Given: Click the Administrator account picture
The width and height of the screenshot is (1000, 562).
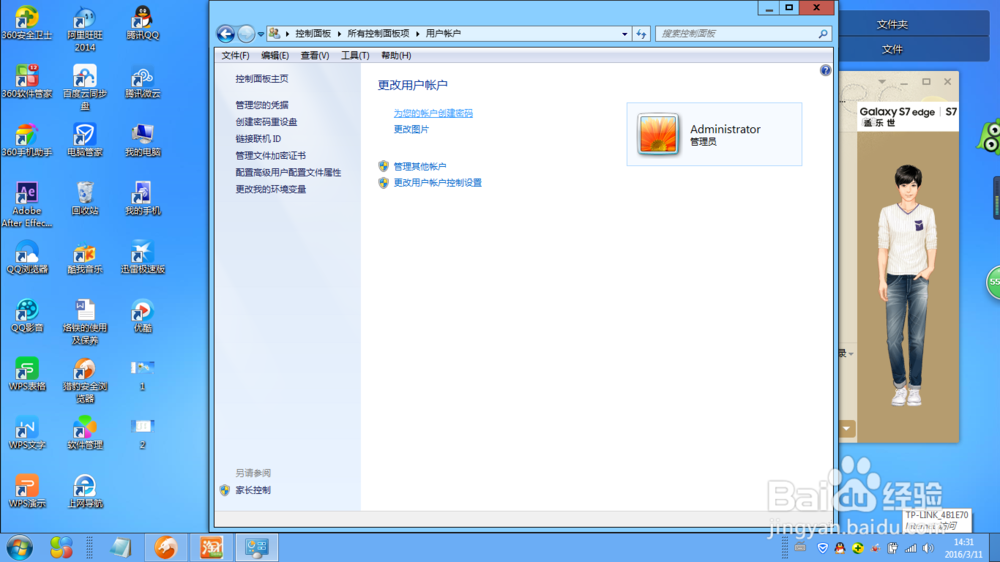Looking at the screenshot, I should coord(658,134).
